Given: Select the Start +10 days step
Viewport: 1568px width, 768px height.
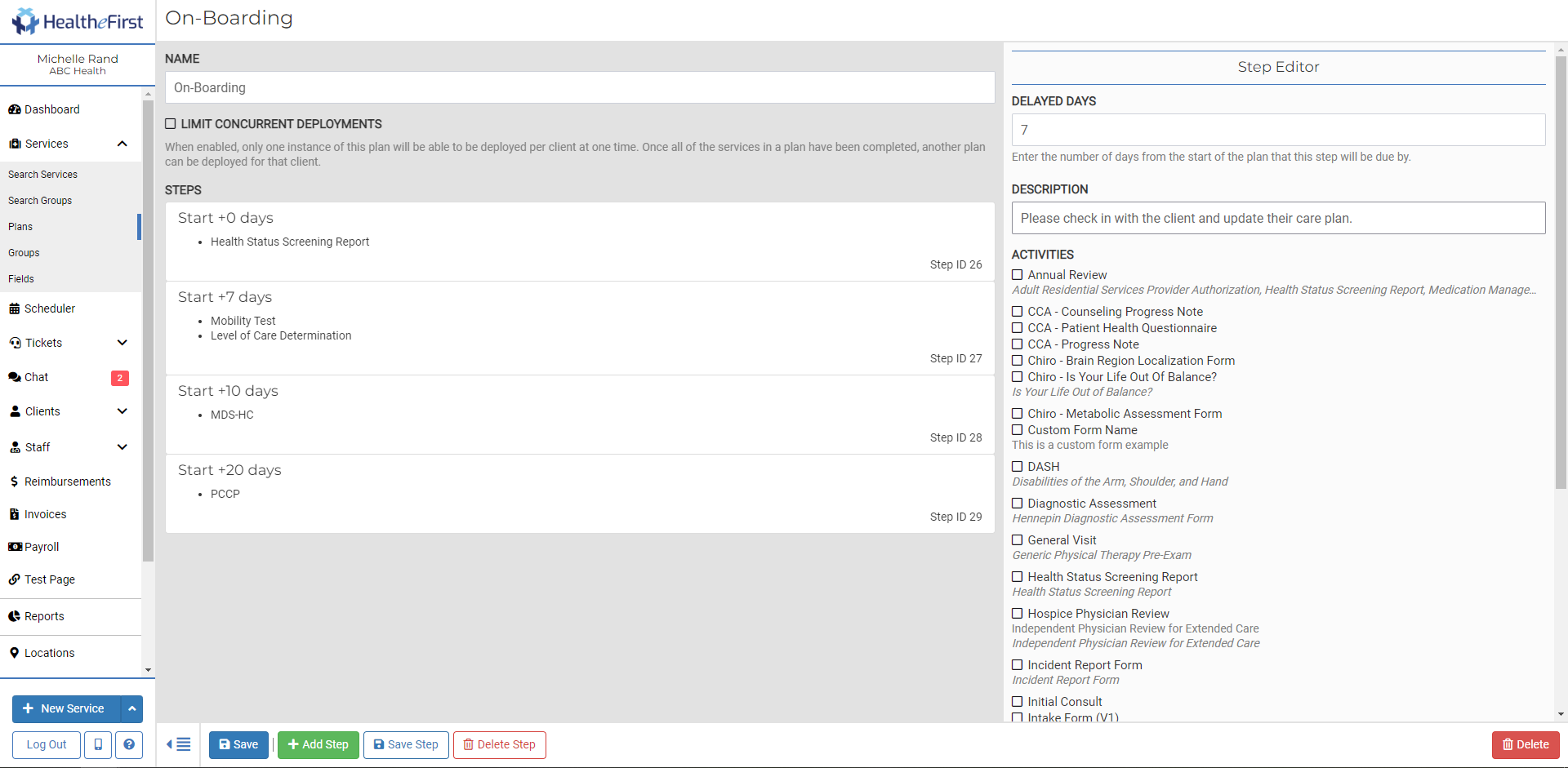Looking at the screenshot, I should click(x=580, y=415).
